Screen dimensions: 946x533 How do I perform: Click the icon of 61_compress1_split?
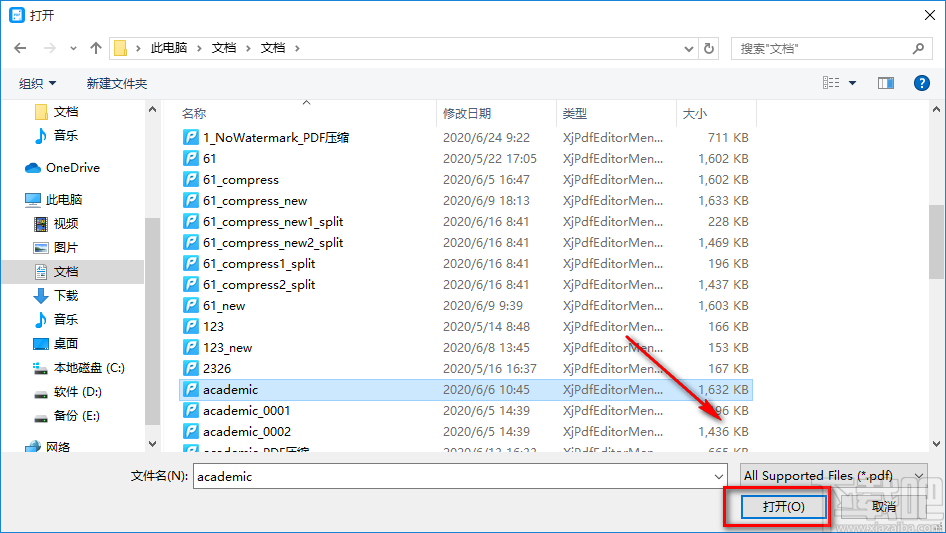tap(191, 263)
